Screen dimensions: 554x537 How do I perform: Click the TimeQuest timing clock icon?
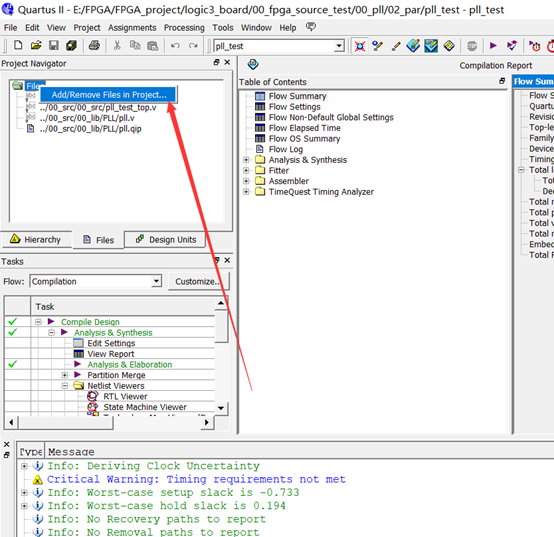535,46
